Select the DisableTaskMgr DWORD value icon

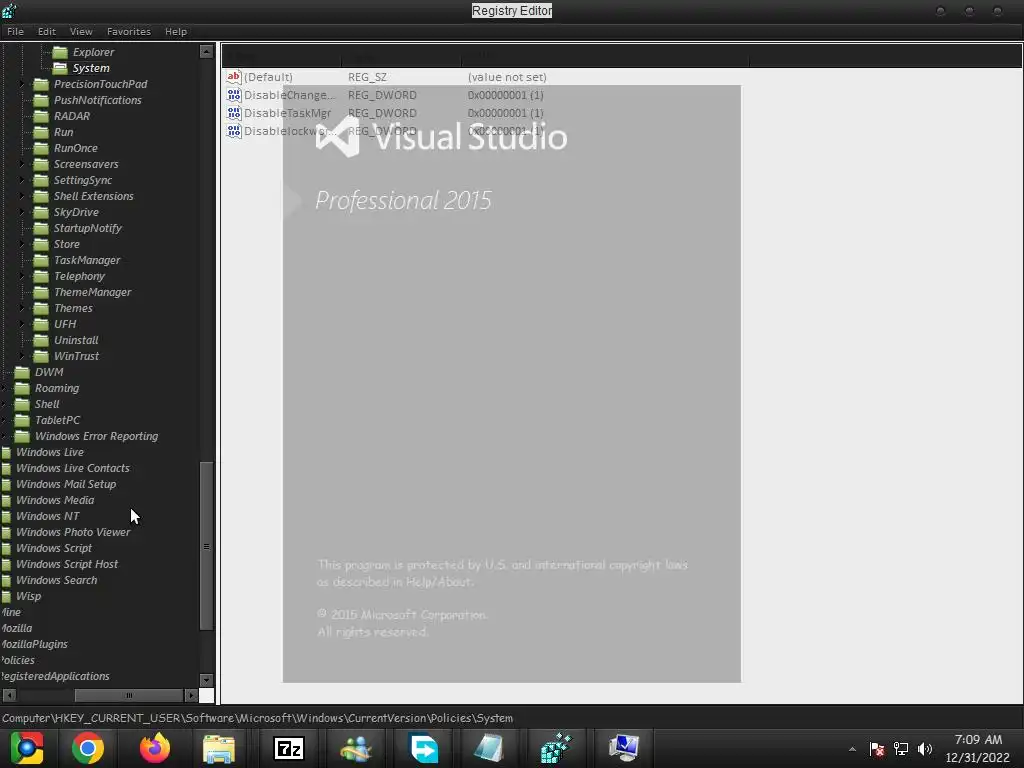234,112
